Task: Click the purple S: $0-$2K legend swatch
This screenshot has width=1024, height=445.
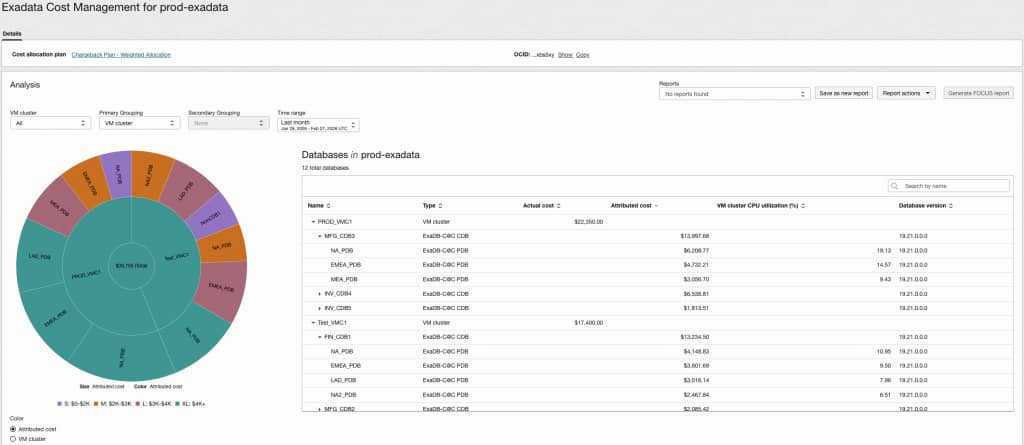Action: (x=59, y=404)
